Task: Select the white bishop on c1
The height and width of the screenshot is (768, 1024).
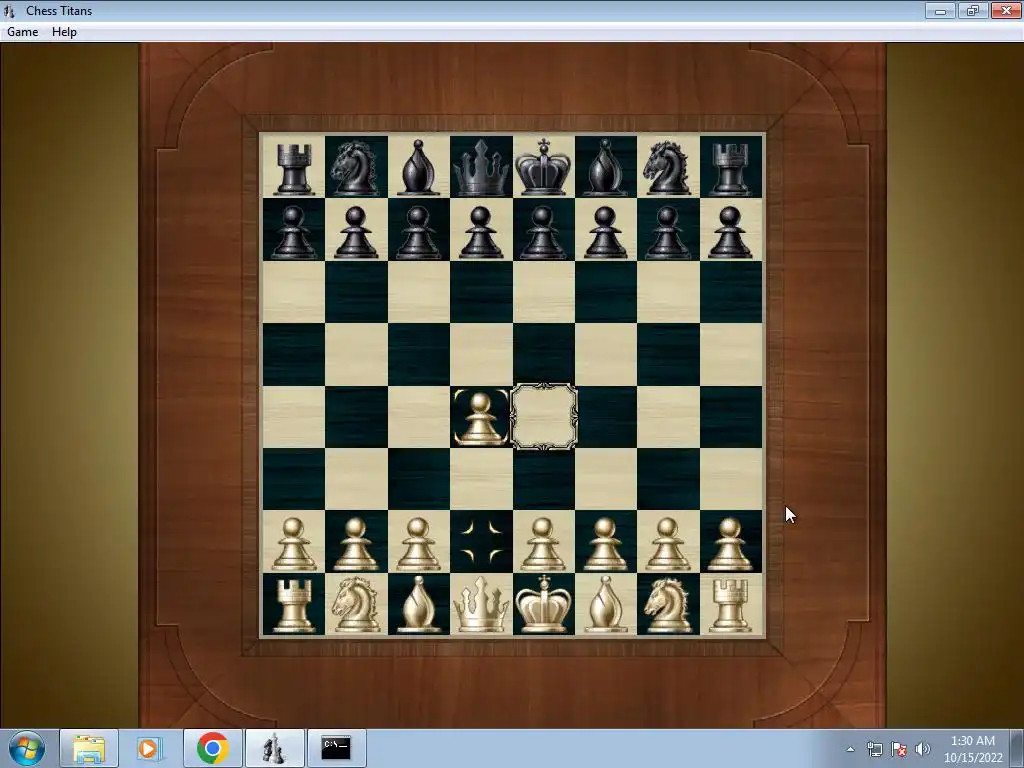Action: 419,605
